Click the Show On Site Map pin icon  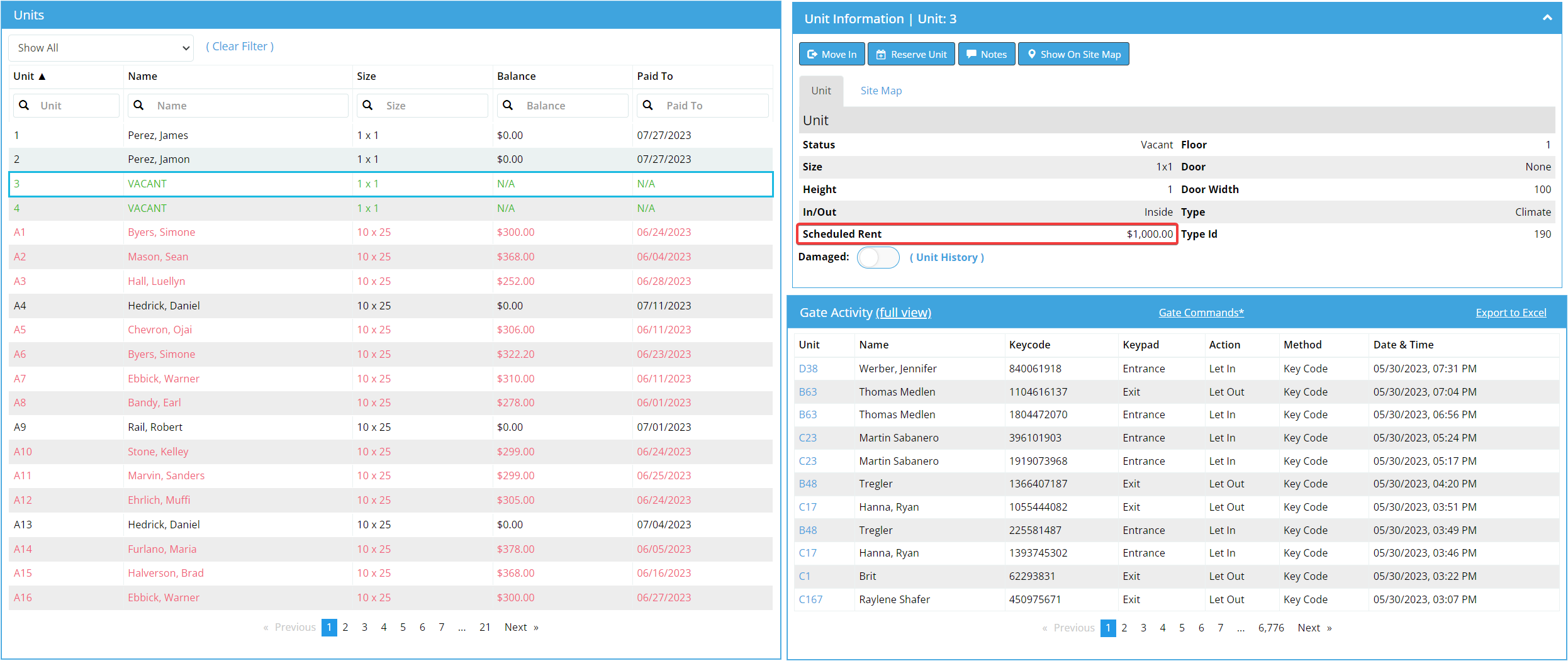(1032, 54)
